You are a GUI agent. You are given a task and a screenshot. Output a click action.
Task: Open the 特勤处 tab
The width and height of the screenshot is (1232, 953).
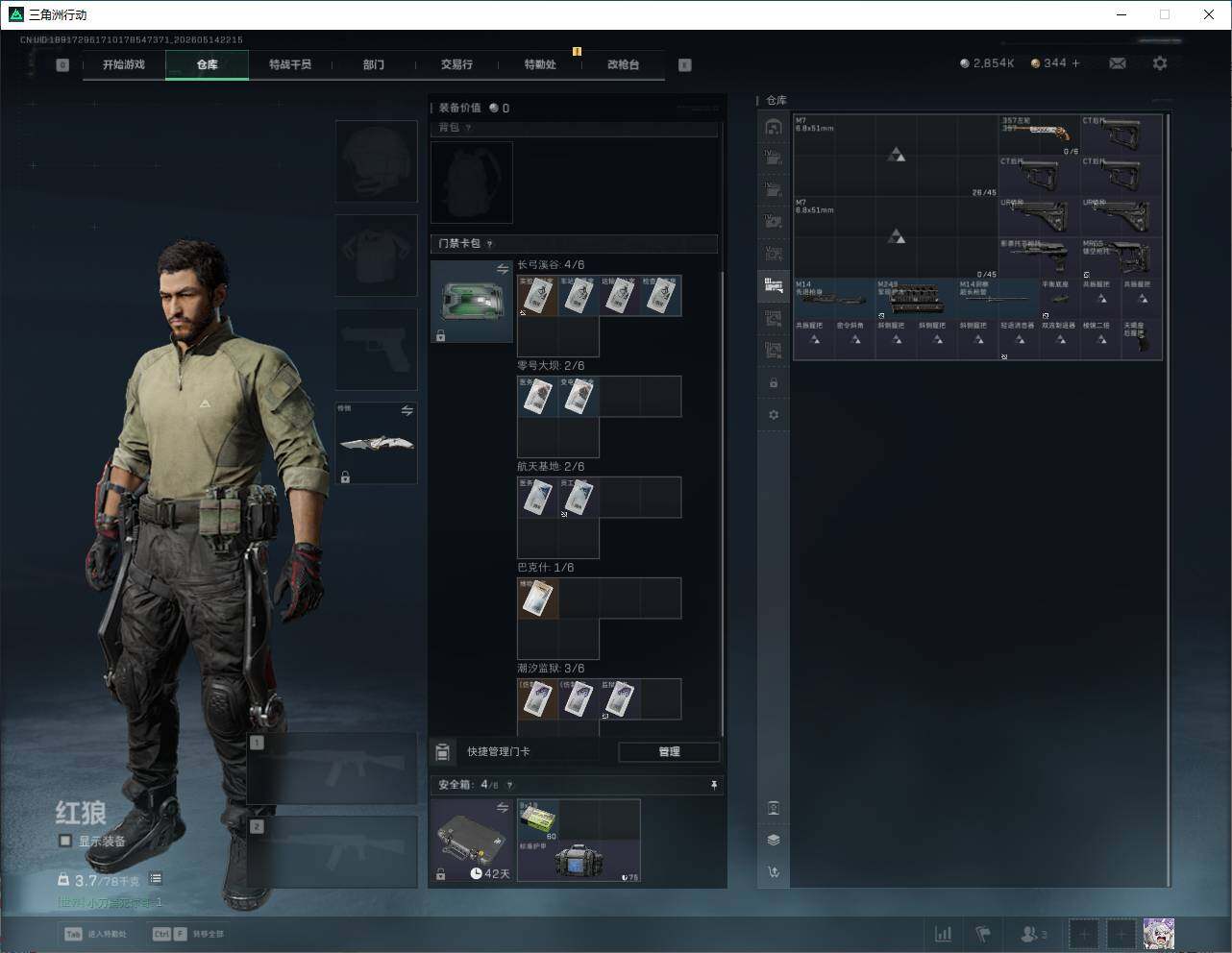[x=540, y=64]
